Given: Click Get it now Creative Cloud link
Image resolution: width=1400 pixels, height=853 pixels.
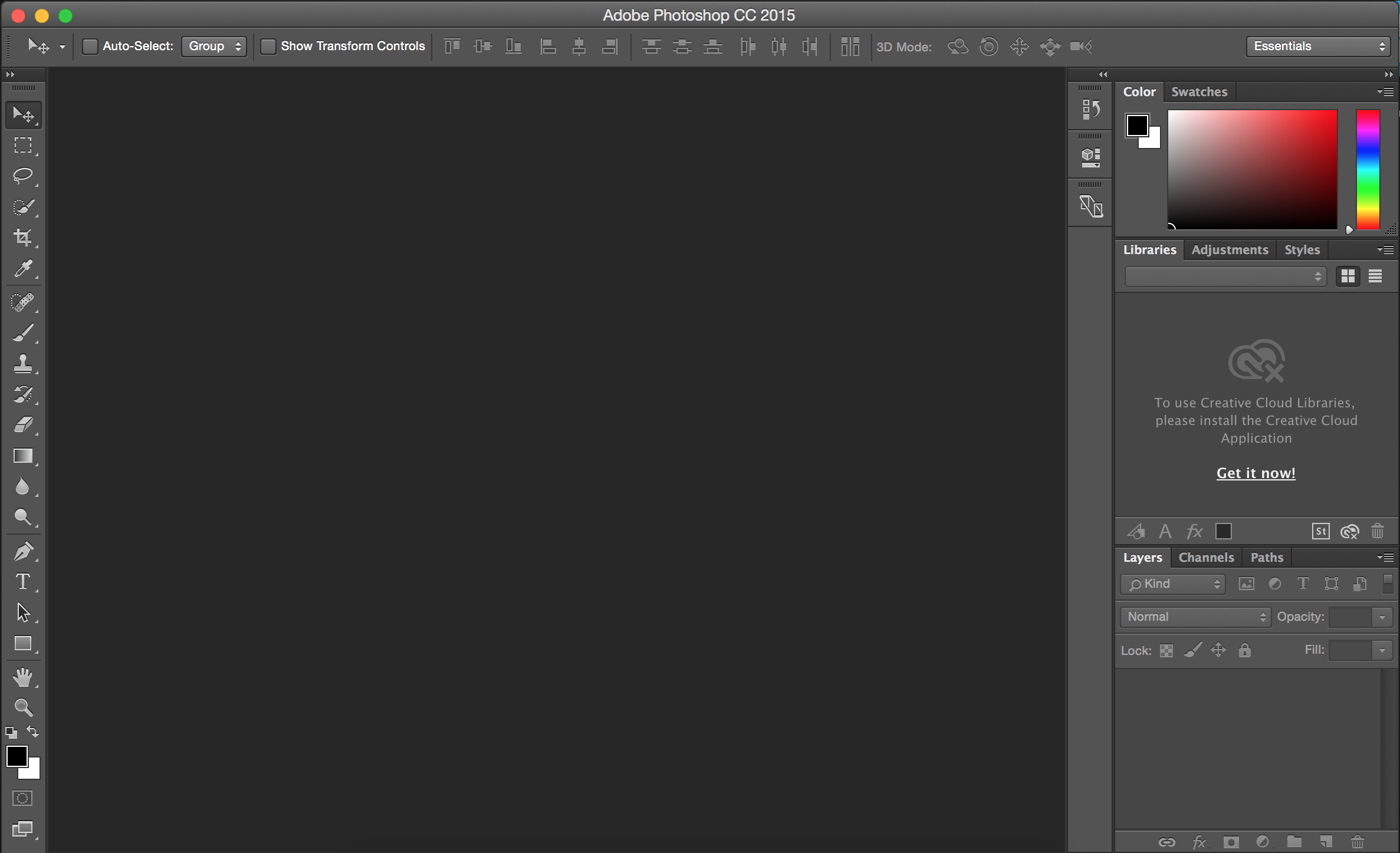Looking at the screenshot, I should (1256, 472).
